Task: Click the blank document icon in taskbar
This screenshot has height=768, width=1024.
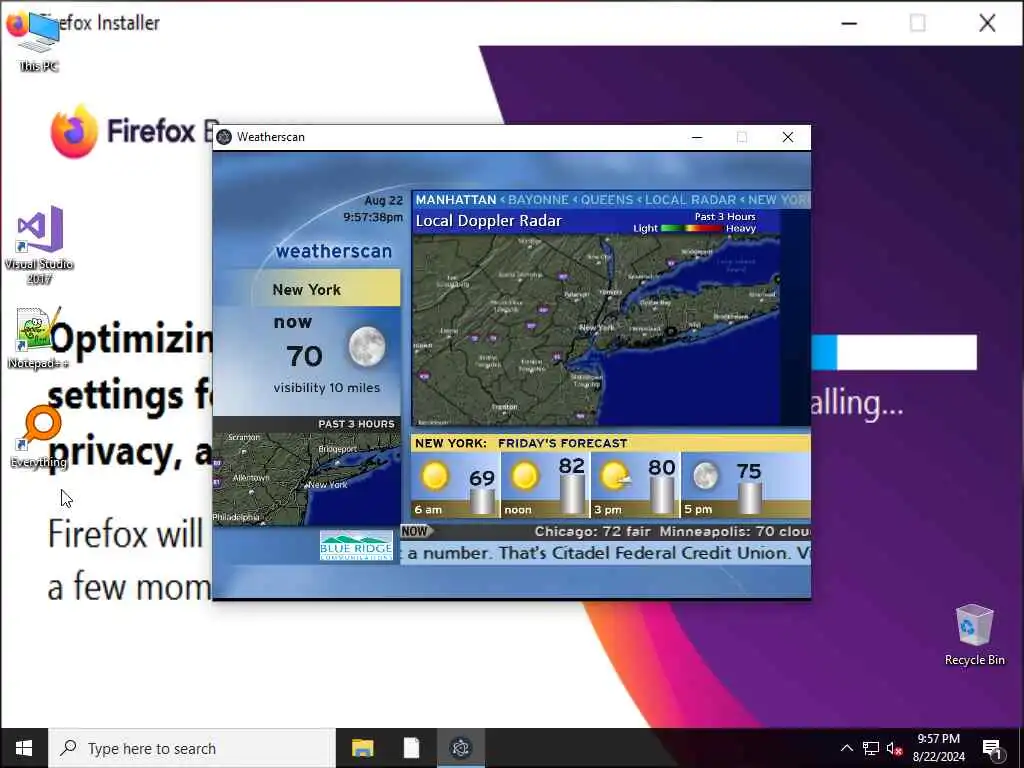Action: [x=411, y=748]
